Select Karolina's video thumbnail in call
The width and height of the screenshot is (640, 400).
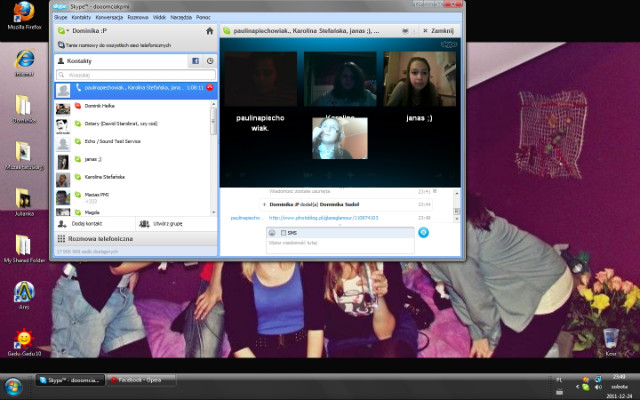tap(340, 79)
